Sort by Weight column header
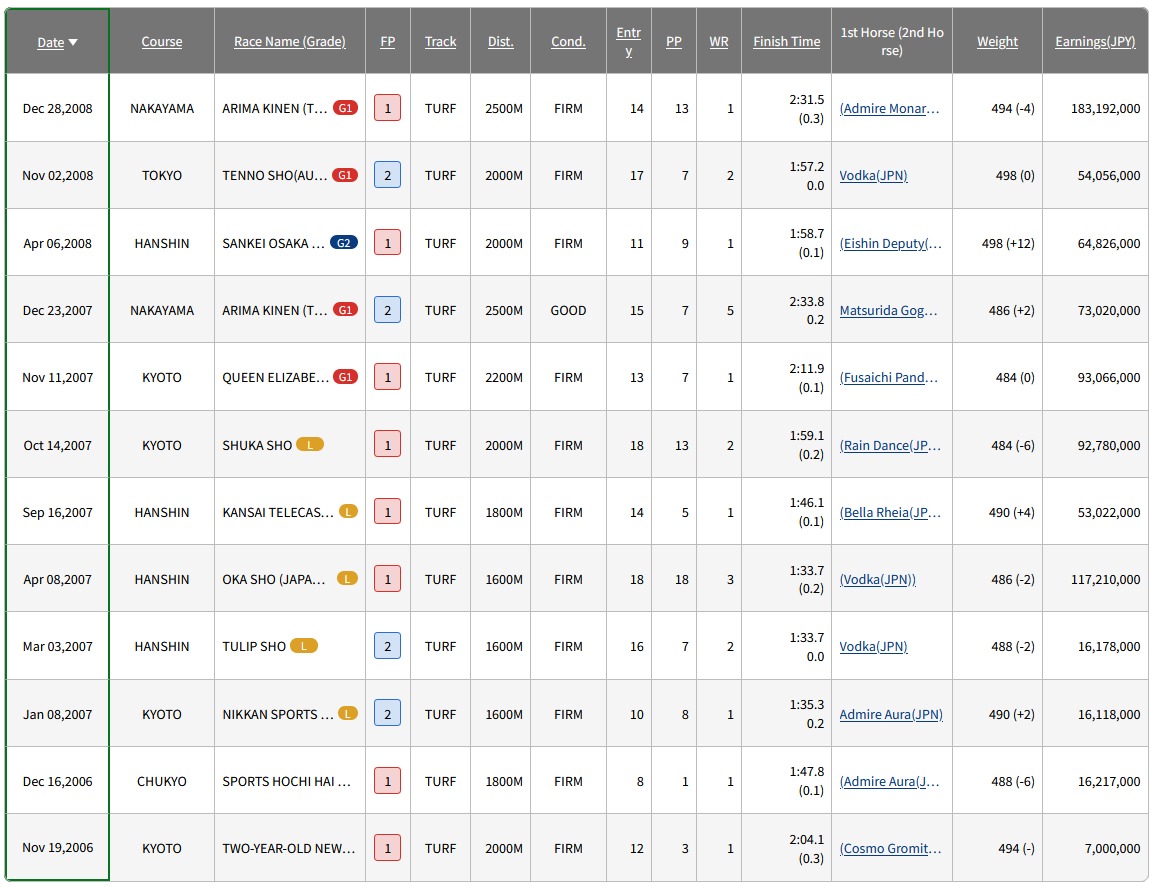Image resolution: width=1172 pixels, height=887 pixels. [x=997, y=42]
